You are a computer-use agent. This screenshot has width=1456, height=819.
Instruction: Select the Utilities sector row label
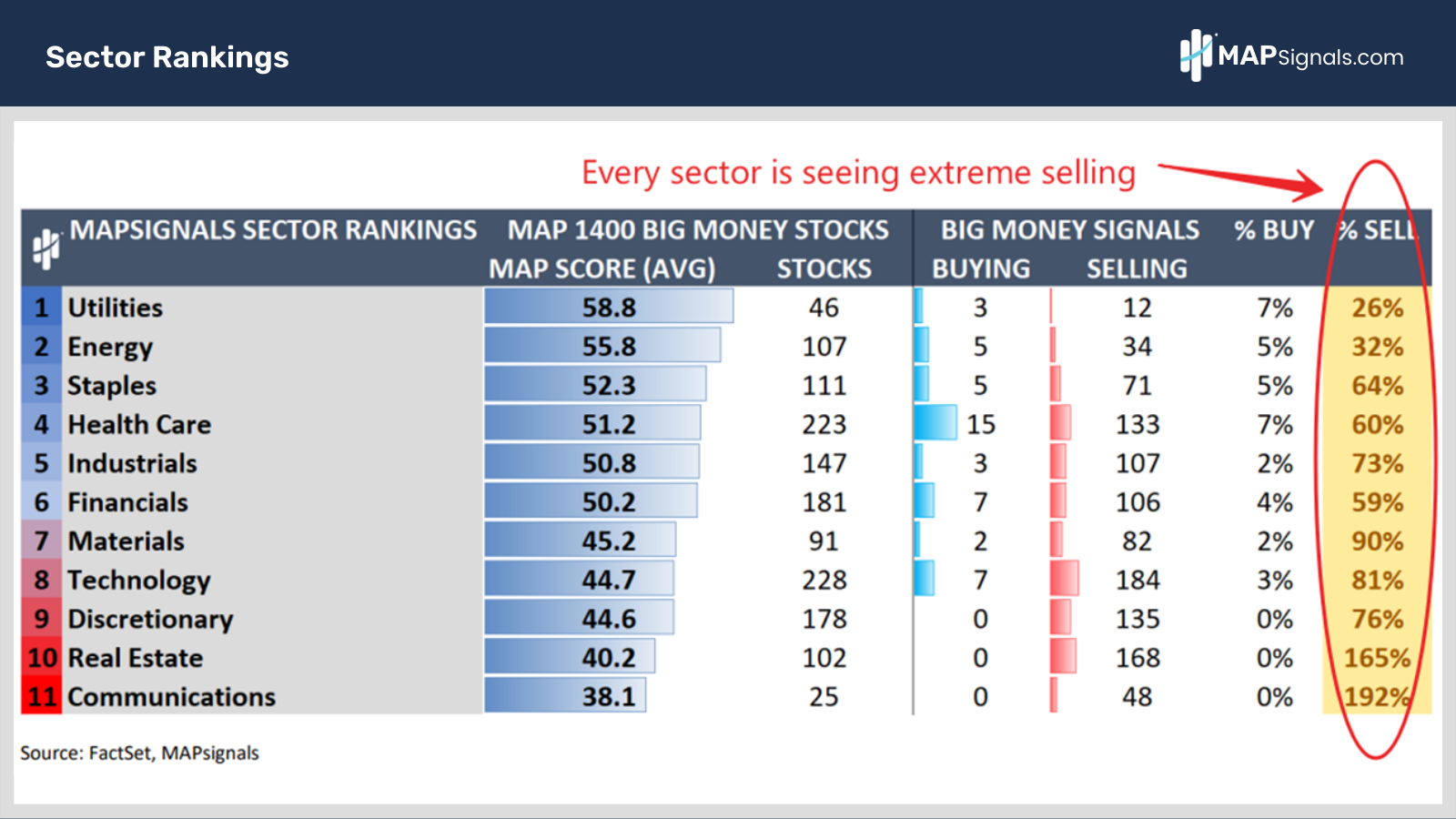tap(116, 308)
